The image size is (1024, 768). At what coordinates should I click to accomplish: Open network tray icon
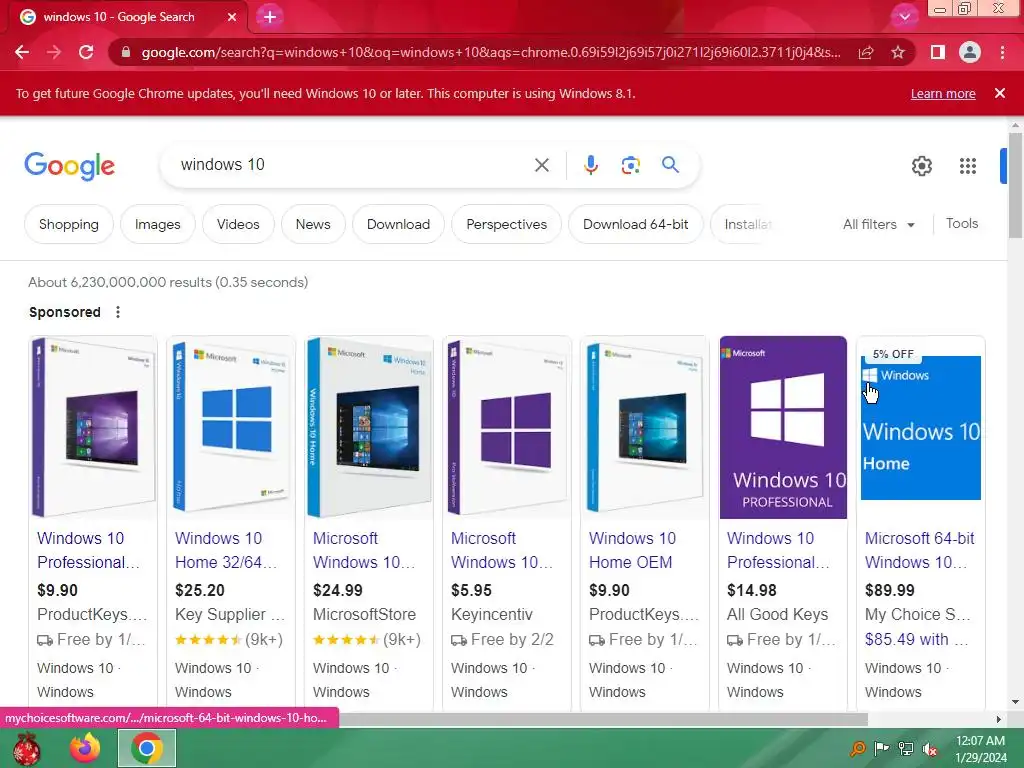click(x=906, y=749)
